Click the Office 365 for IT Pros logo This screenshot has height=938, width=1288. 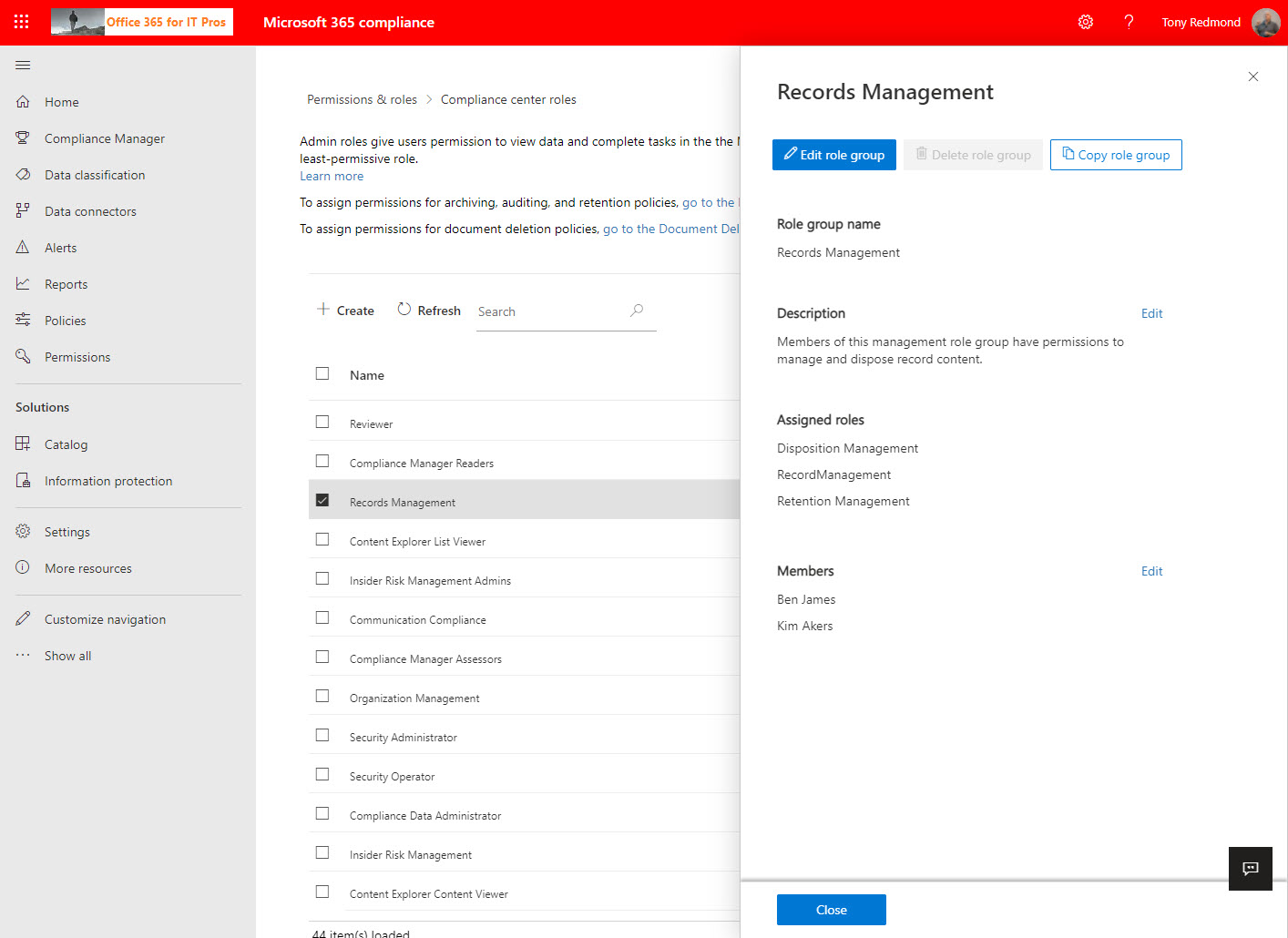click(x=142, y=22)
